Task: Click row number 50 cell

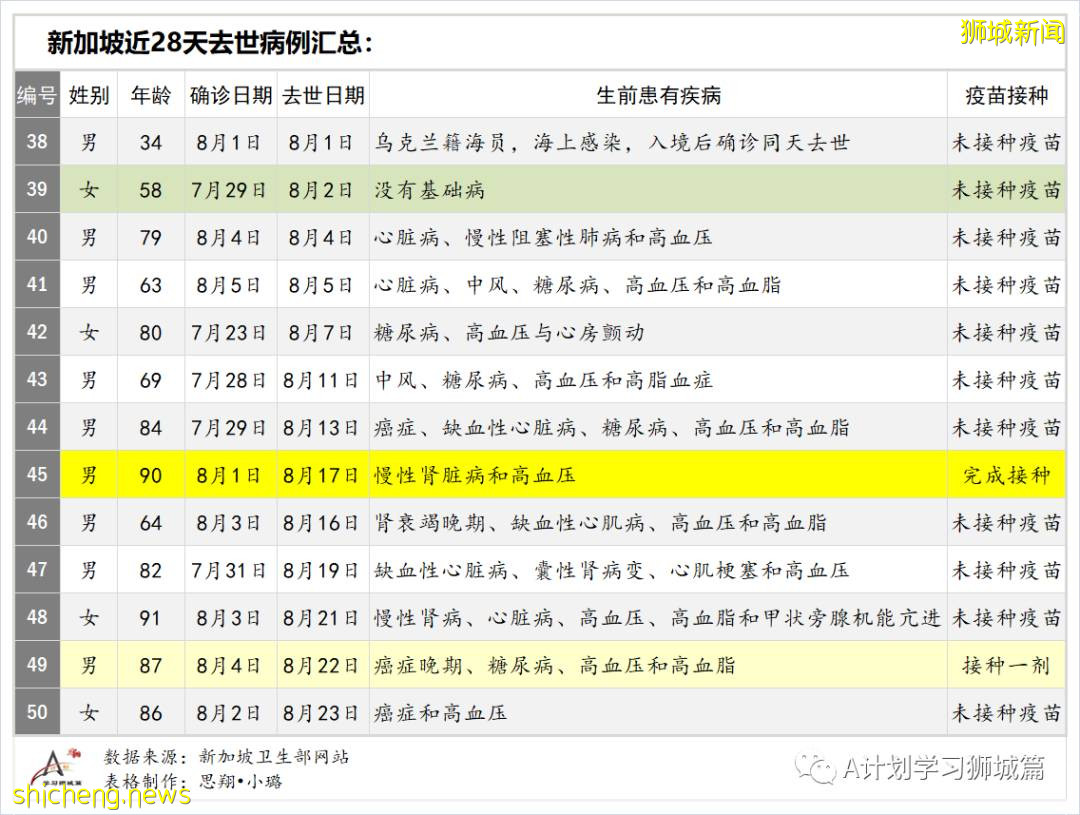Action: [x=37, y=712]
